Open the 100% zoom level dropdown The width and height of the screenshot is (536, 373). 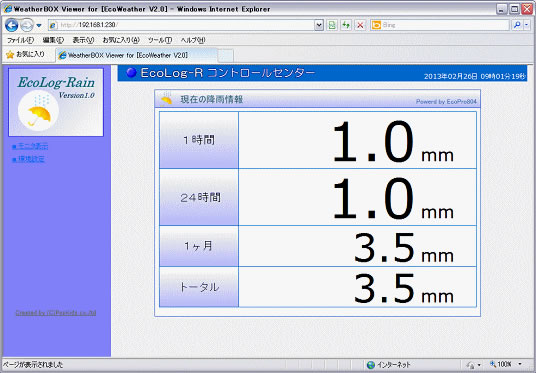click(506, 364)
